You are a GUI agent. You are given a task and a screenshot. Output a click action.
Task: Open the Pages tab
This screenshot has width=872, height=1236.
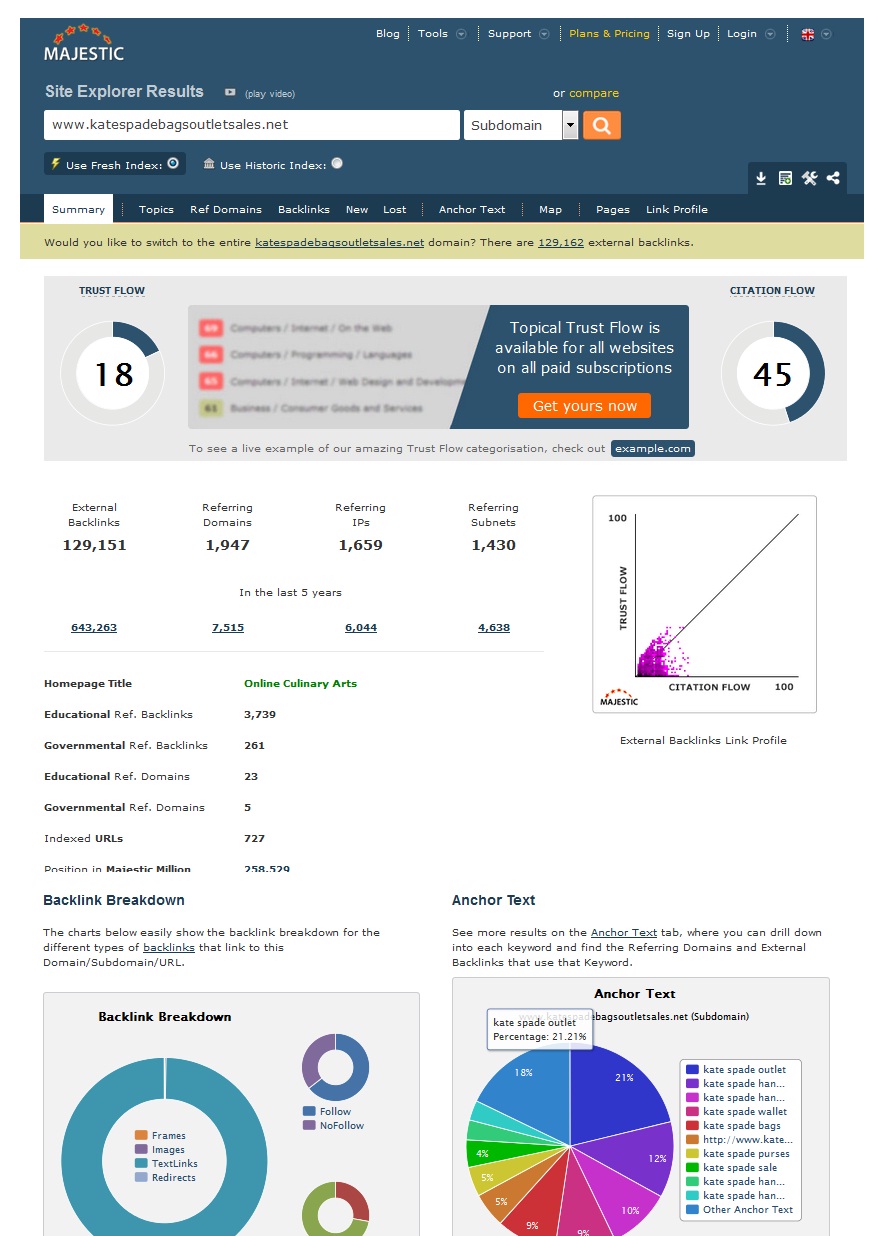613,209
